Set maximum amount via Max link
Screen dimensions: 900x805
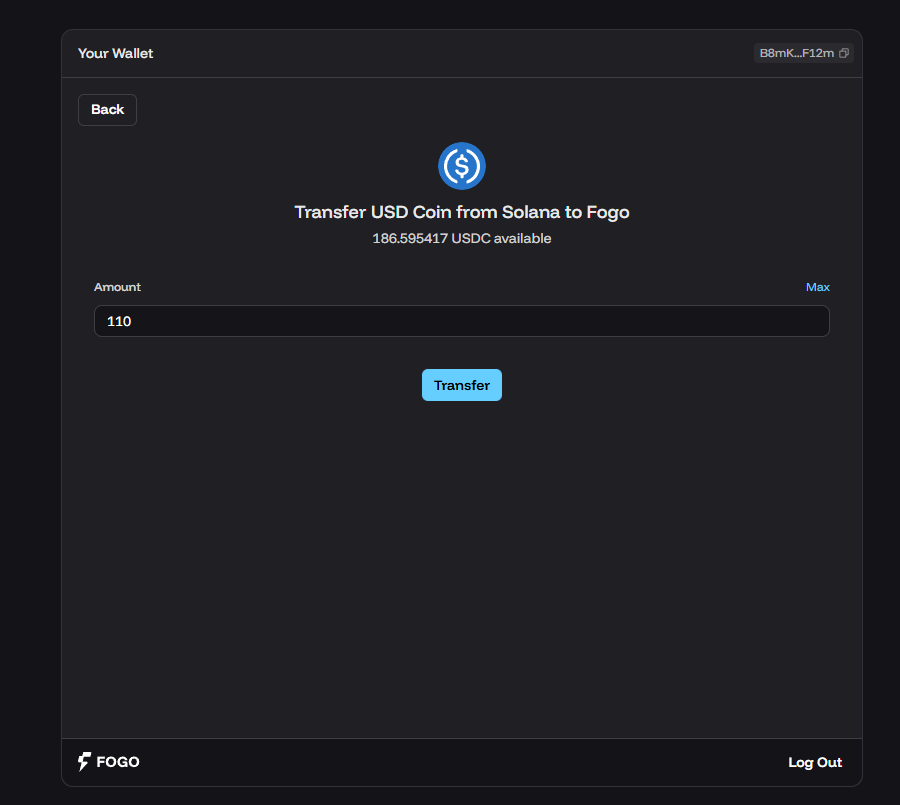tap(817, 287)
